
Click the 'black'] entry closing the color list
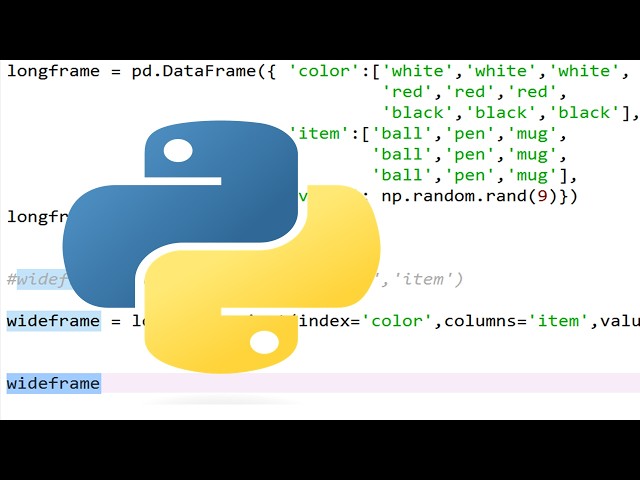(589, 113)
